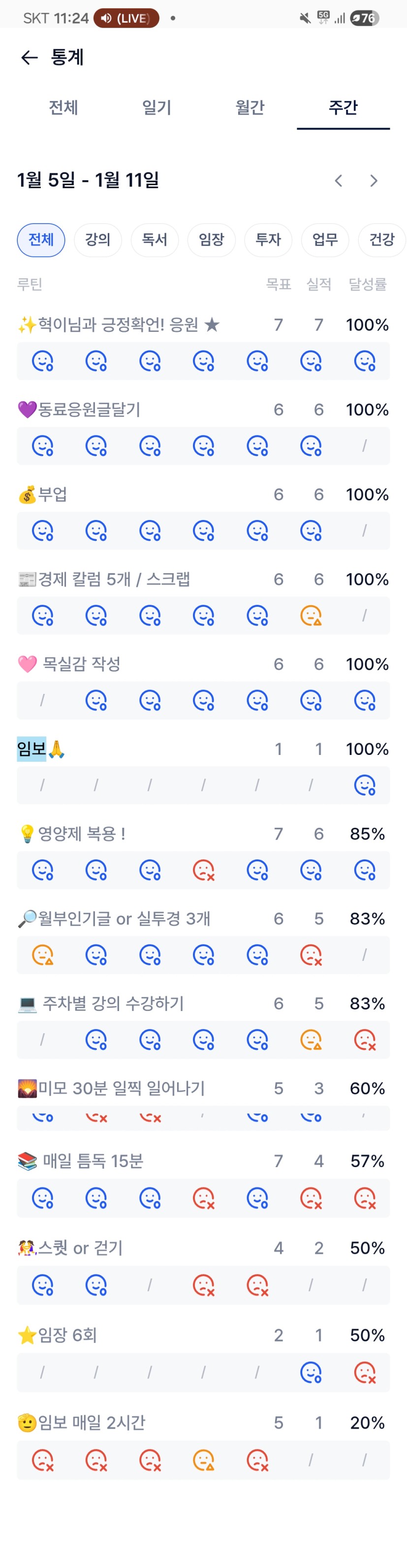
Task: Open the 매일 틈독 15분 routine
Action: [93, 1161]
